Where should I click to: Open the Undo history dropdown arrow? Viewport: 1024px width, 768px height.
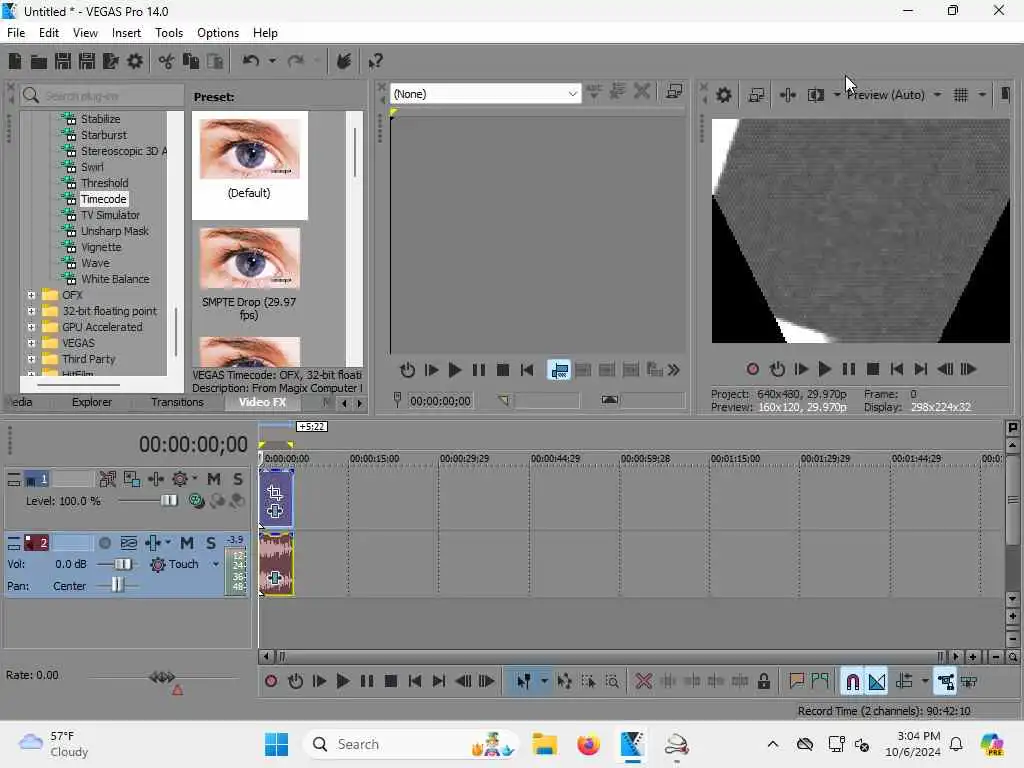coord(272,61)
